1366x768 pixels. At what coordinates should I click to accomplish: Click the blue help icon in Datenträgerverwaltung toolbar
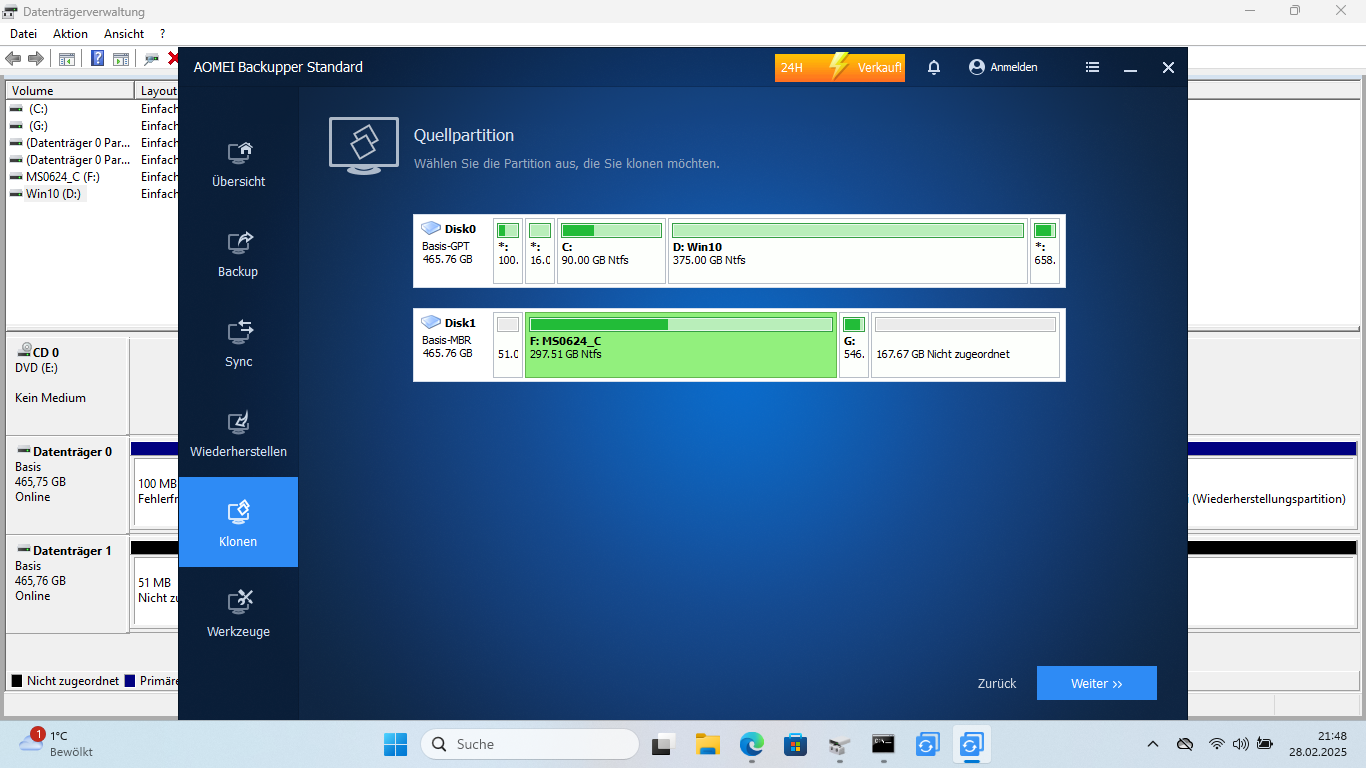pyautogui.click(x=98, y=59)
